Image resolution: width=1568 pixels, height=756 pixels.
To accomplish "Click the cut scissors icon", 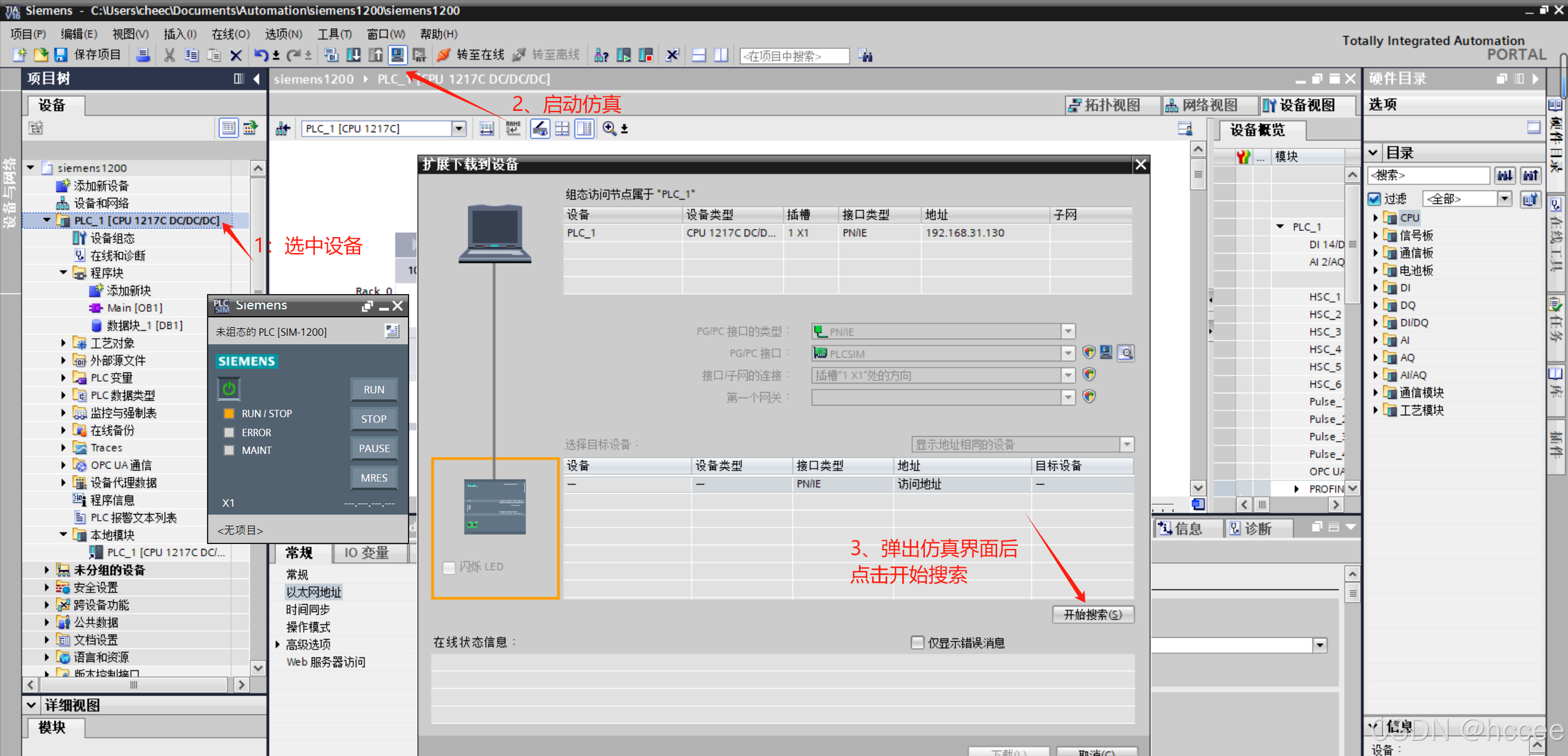I will pos(170,55).
